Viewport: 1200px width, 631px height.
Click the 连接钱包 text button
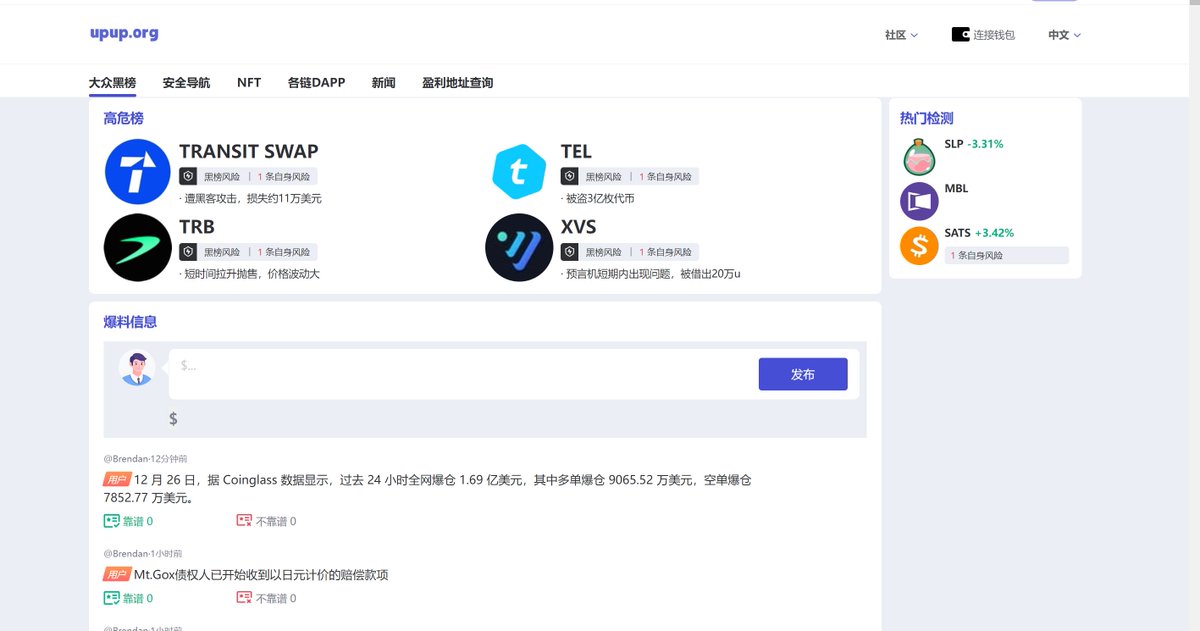click(994, 35)
